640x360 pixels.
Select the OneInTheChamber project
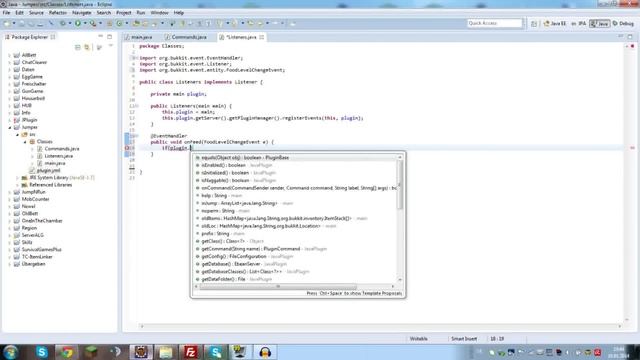click(42, 221)
